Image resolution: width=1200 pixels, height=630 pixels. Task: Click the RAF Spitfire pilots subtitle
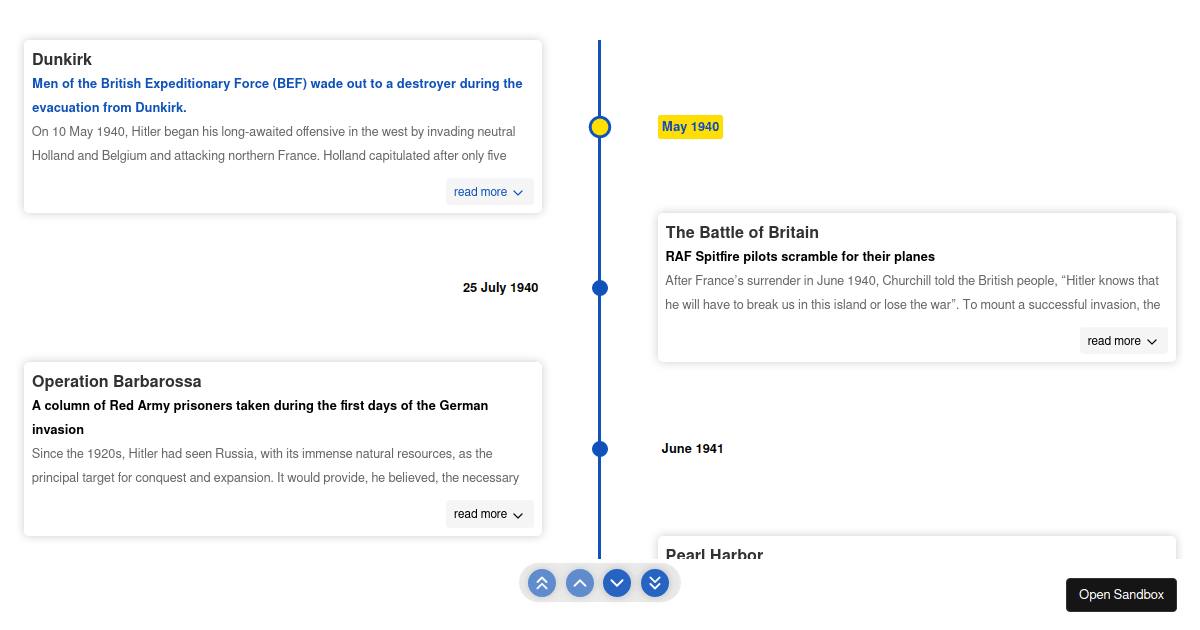click(x=800, y=257)
